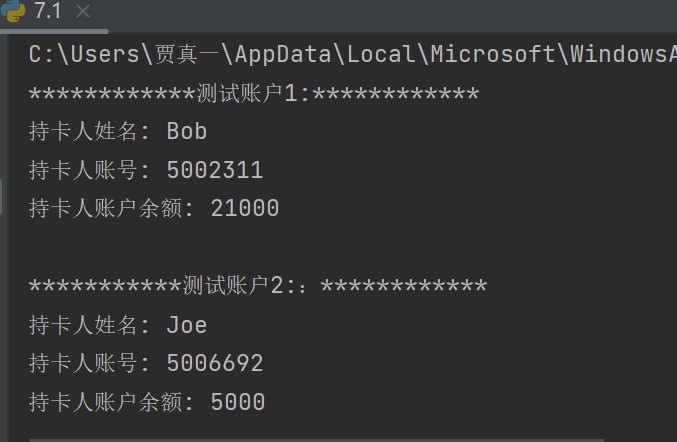The height and width of the screenshot is (442, 677).
Task: Click the word Microsoft in the path line
Action: 493,54
